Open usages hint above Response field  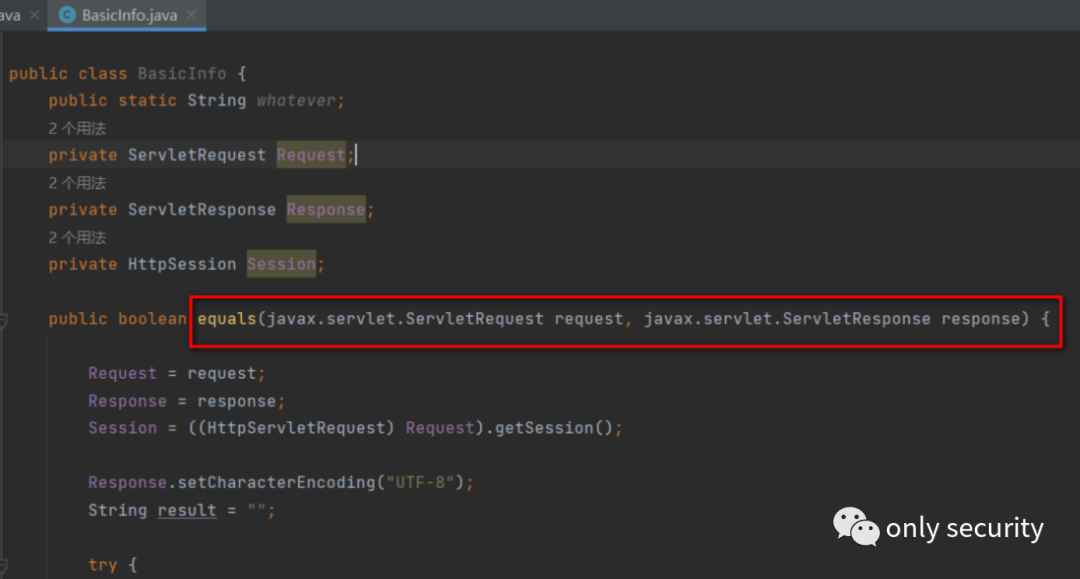(77, 182)
